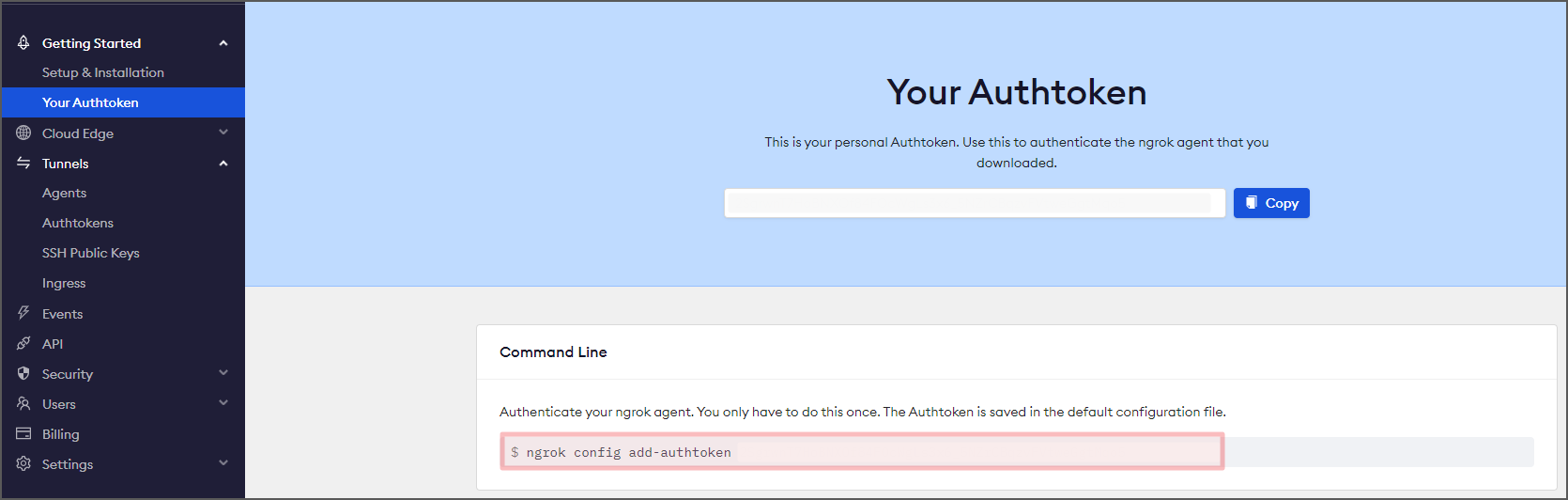Click the Getting Started label

click(x=91, y=43)
